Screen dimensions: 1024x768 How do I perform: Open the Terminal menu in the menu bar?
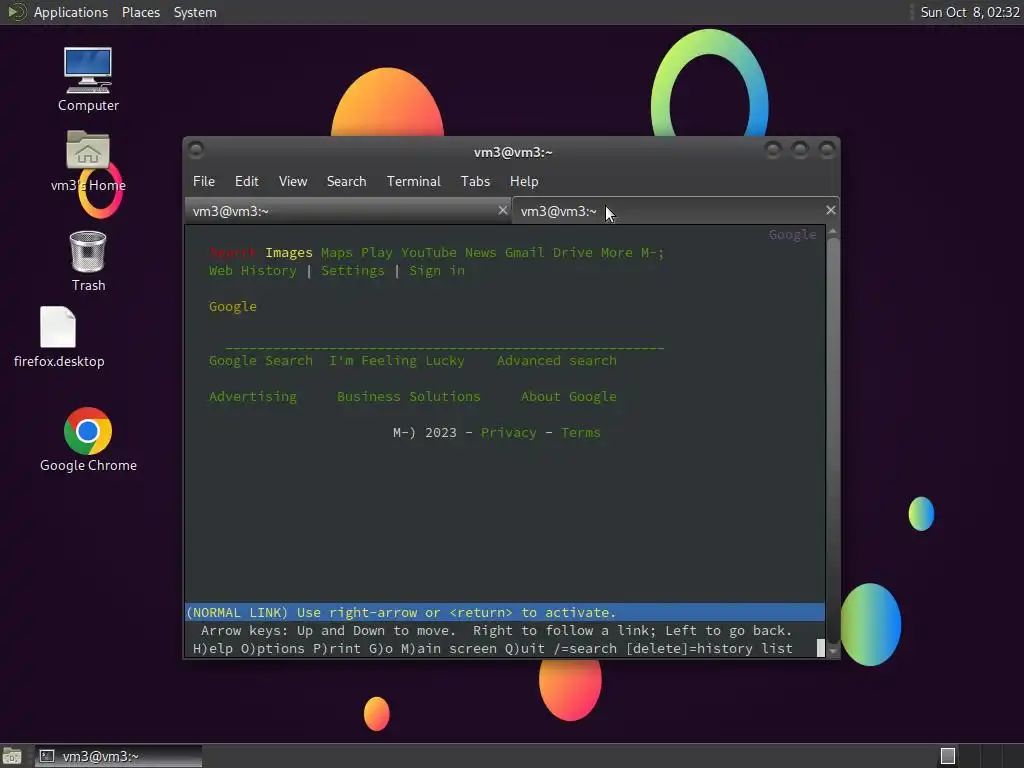pyautogui.click(x=413, y=182)
